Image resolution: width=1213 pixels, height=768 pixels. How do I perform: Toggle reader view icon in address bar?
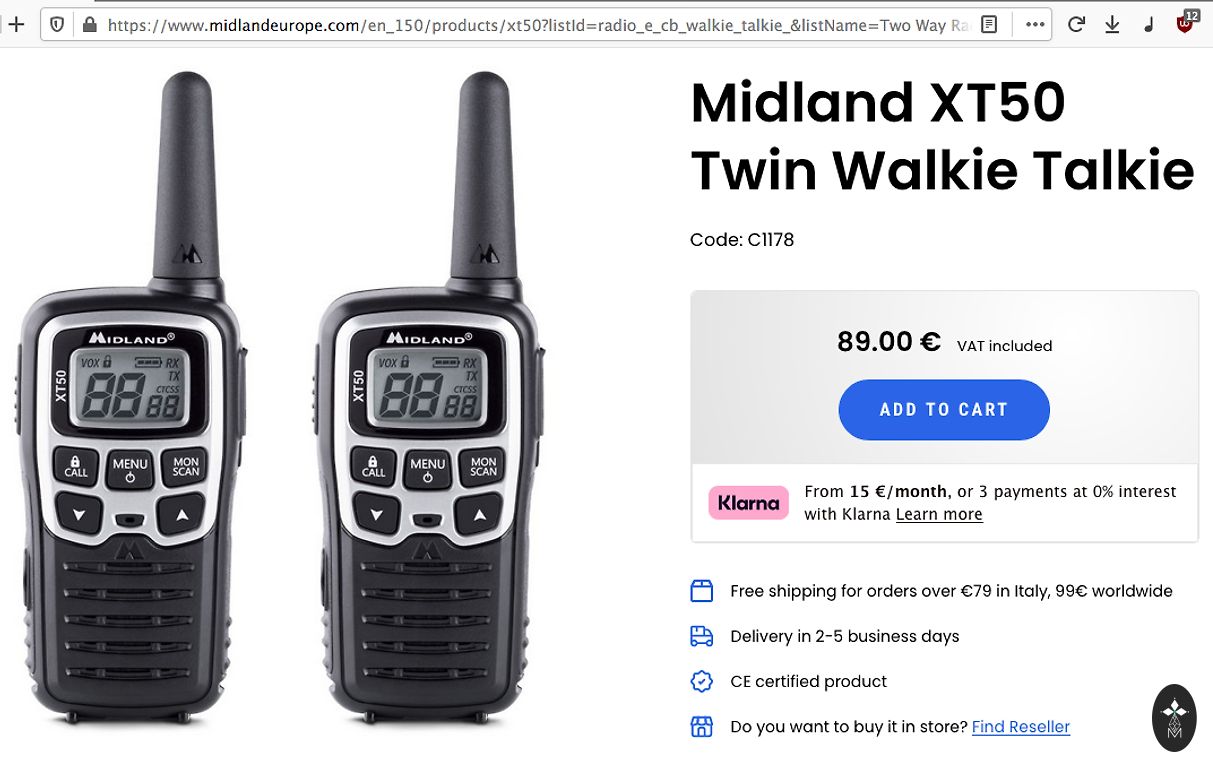[989, 25]
